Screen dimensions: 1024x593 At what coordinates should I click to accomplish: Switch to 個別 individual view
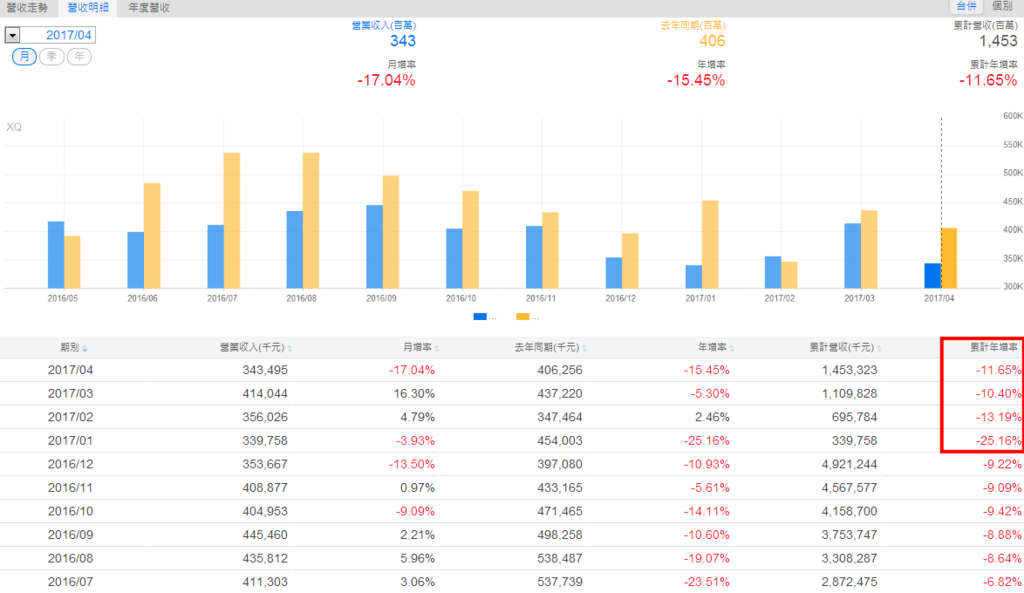click(x=1002, y=7)
